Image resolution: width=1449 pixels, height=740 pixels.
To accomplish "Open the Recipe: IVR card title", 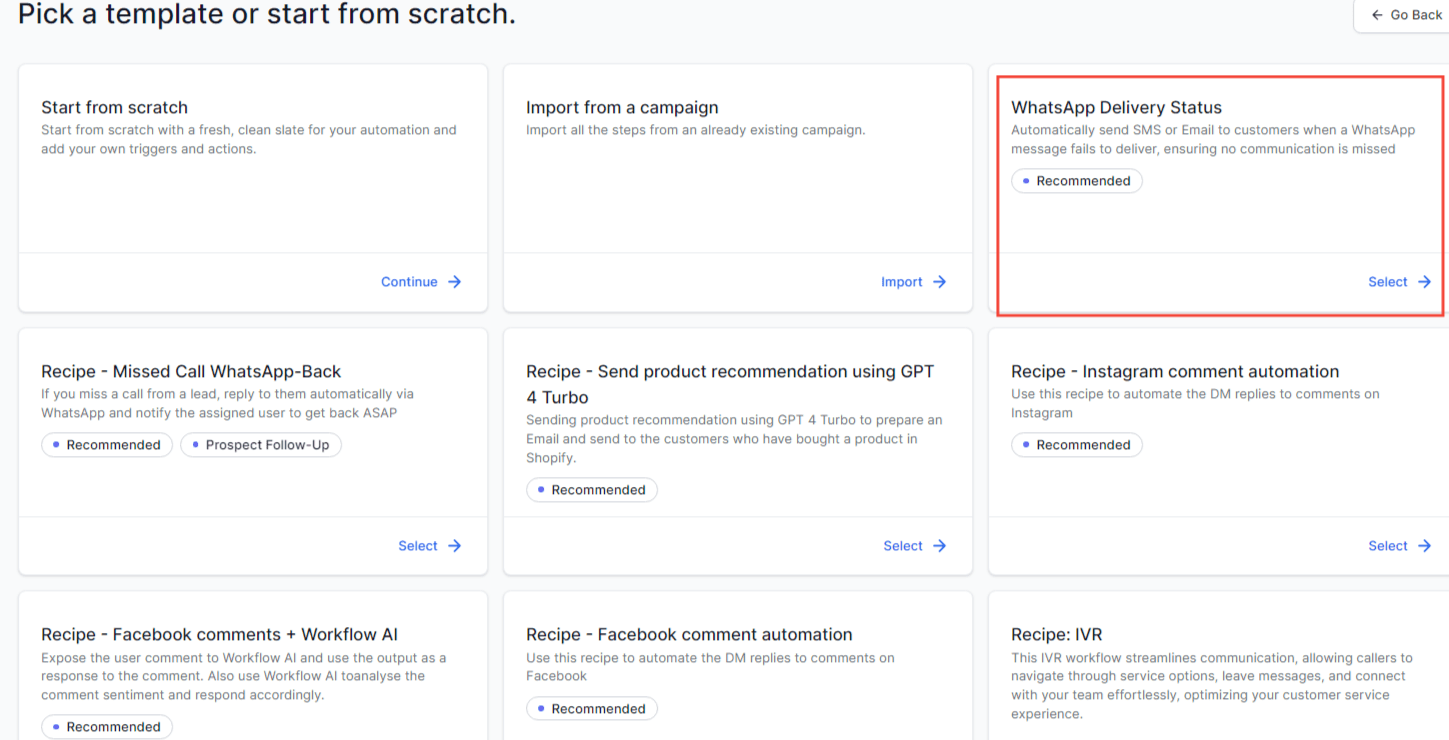I will pos(1056,635).
